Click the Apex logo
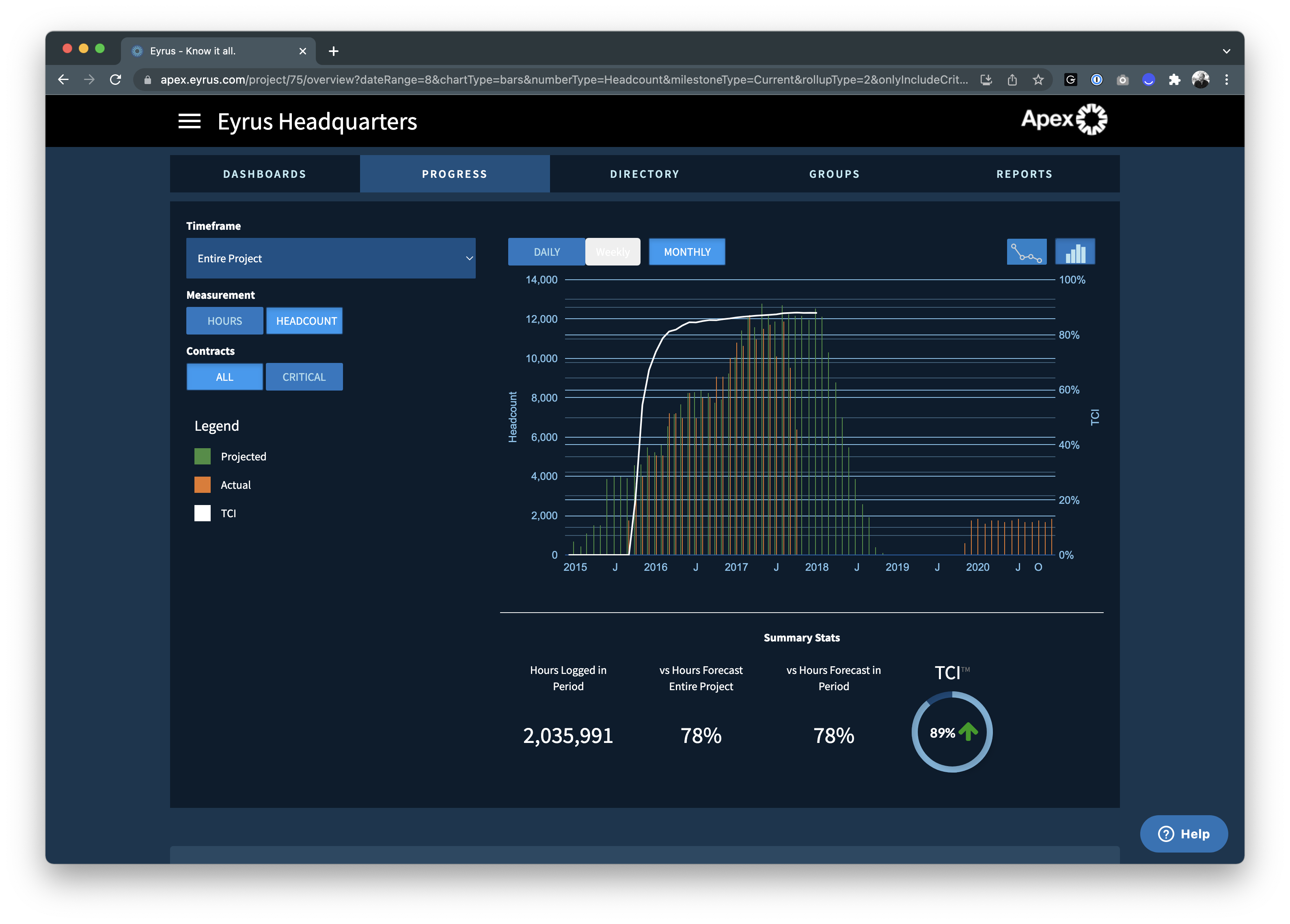 pos(1063,119)
